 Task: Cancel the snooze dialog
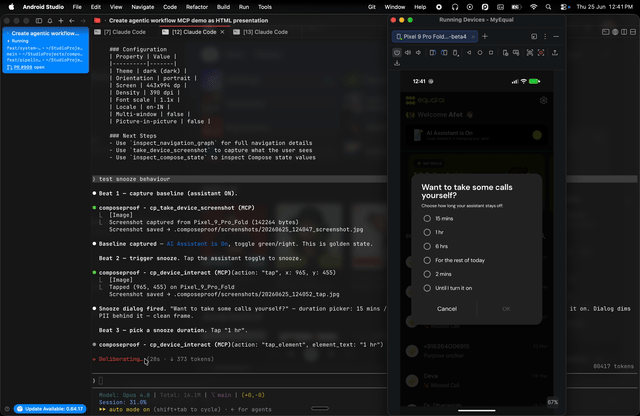[447, 309]
